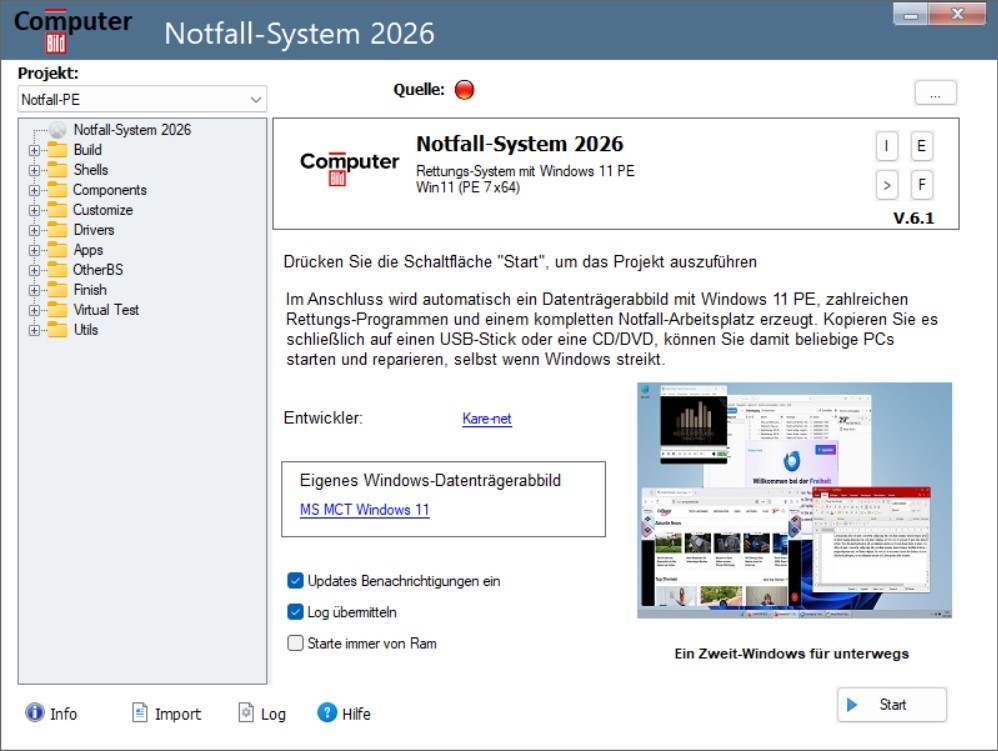Select Notfall-System 2026 tree root item
The image size is (998, 751).
pos(132,130)
